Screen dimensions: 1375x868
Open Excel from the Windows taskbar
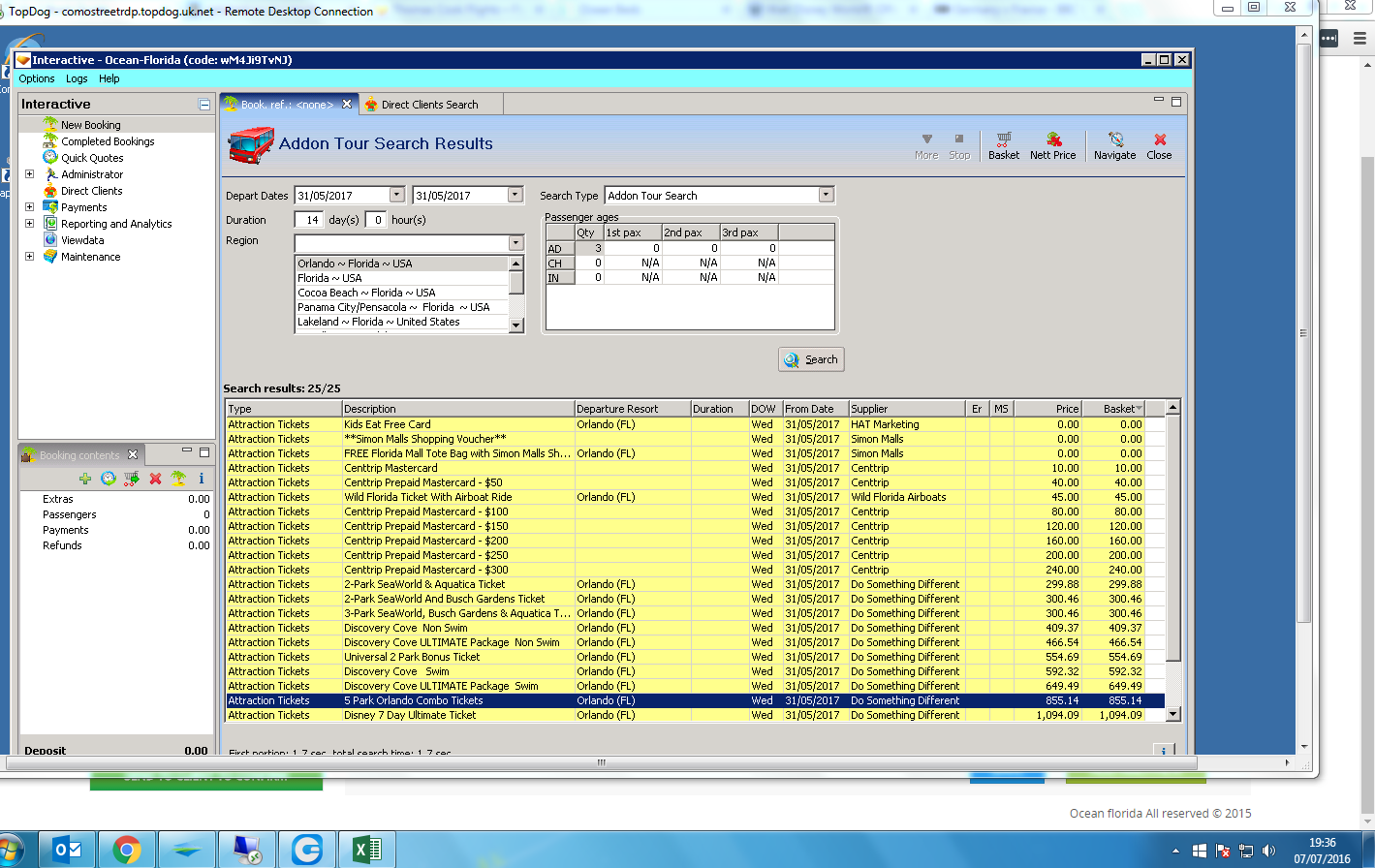pyautogui.click(x=366, y=850)
